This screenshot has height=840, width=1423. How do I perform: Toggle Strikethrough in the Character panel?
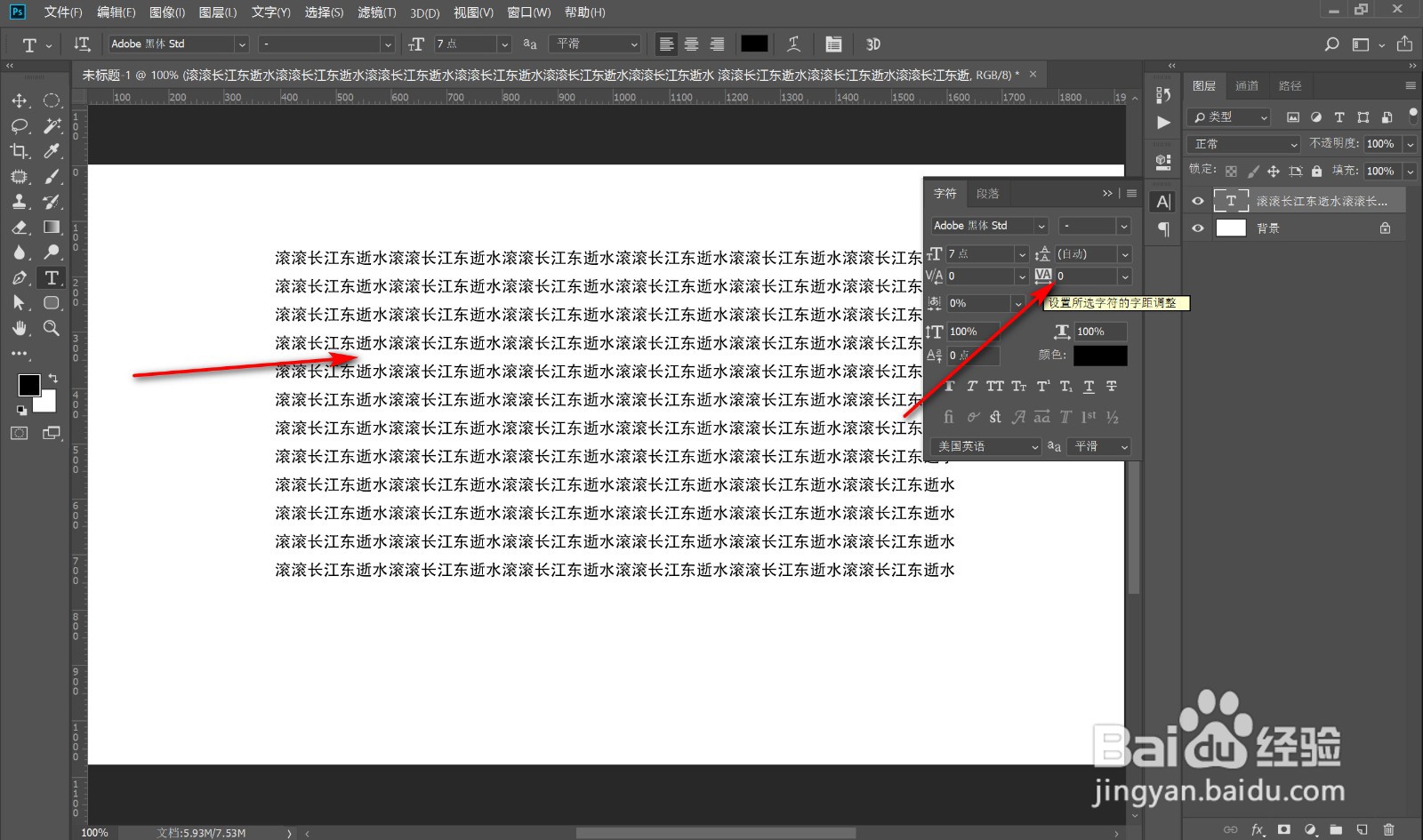1112,386
